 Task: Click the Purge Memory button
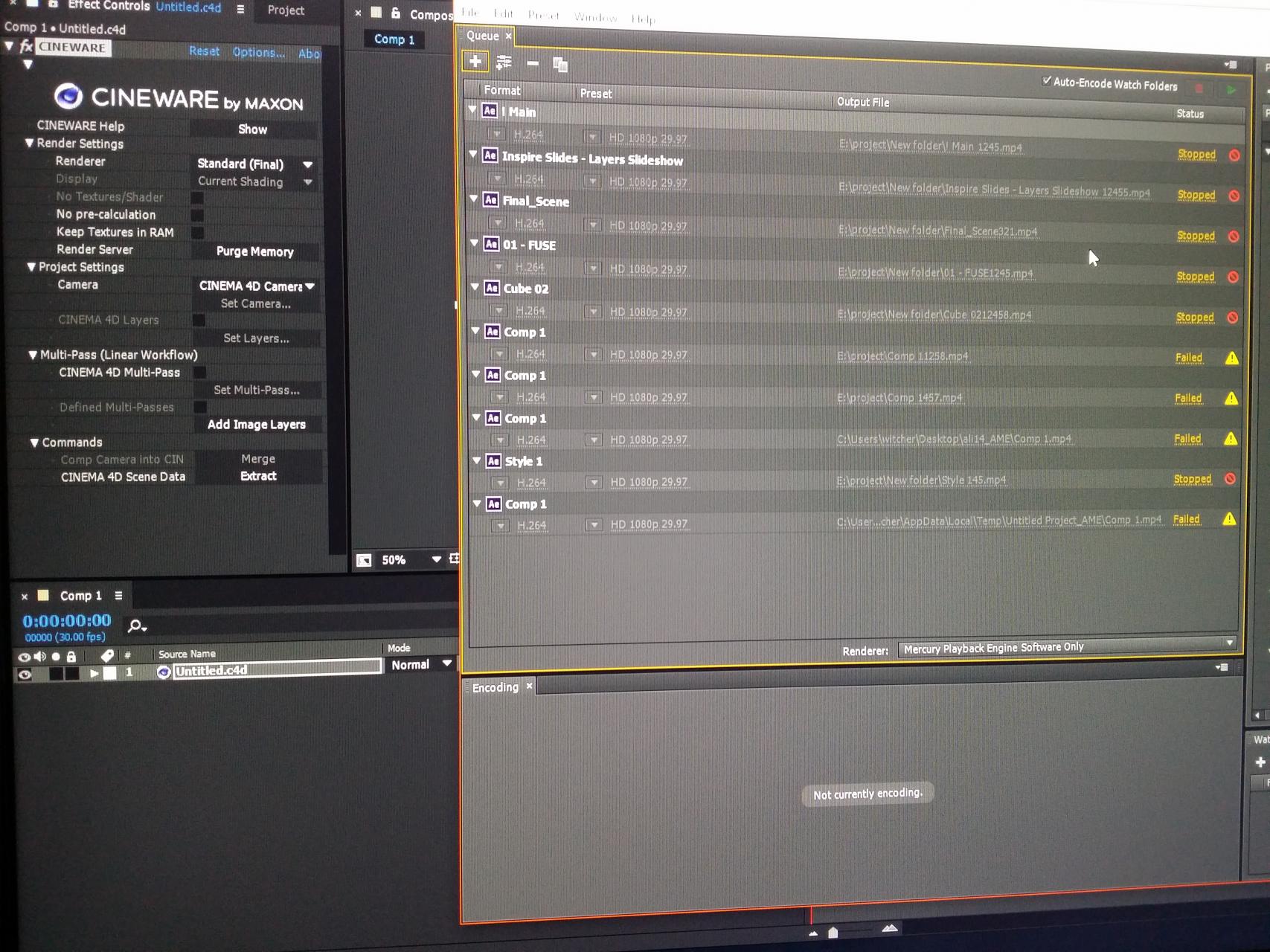click(x=255, y=251)
